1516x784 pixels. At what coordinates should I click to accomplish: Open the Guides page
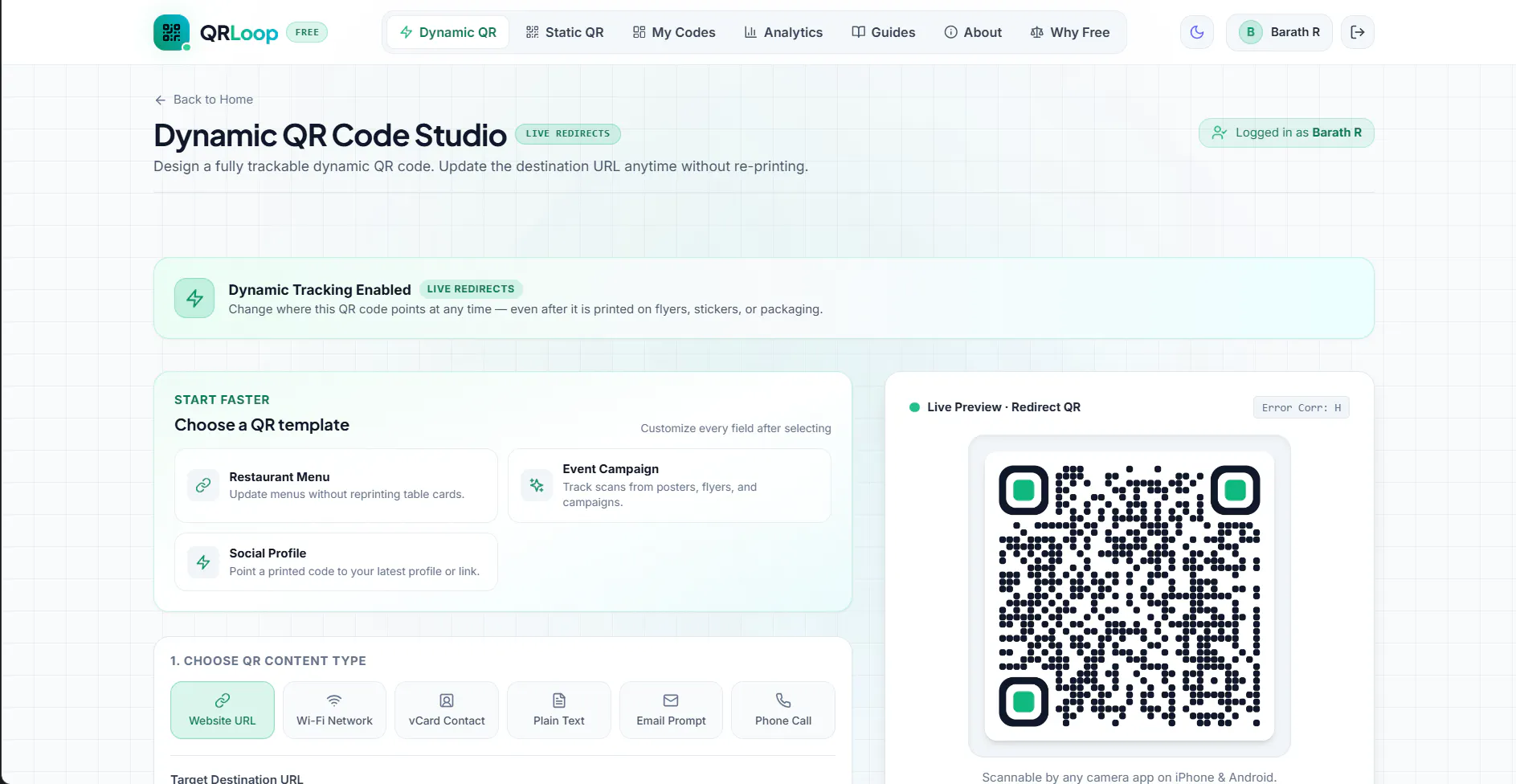pyautogui.click(x=884, y=32)
